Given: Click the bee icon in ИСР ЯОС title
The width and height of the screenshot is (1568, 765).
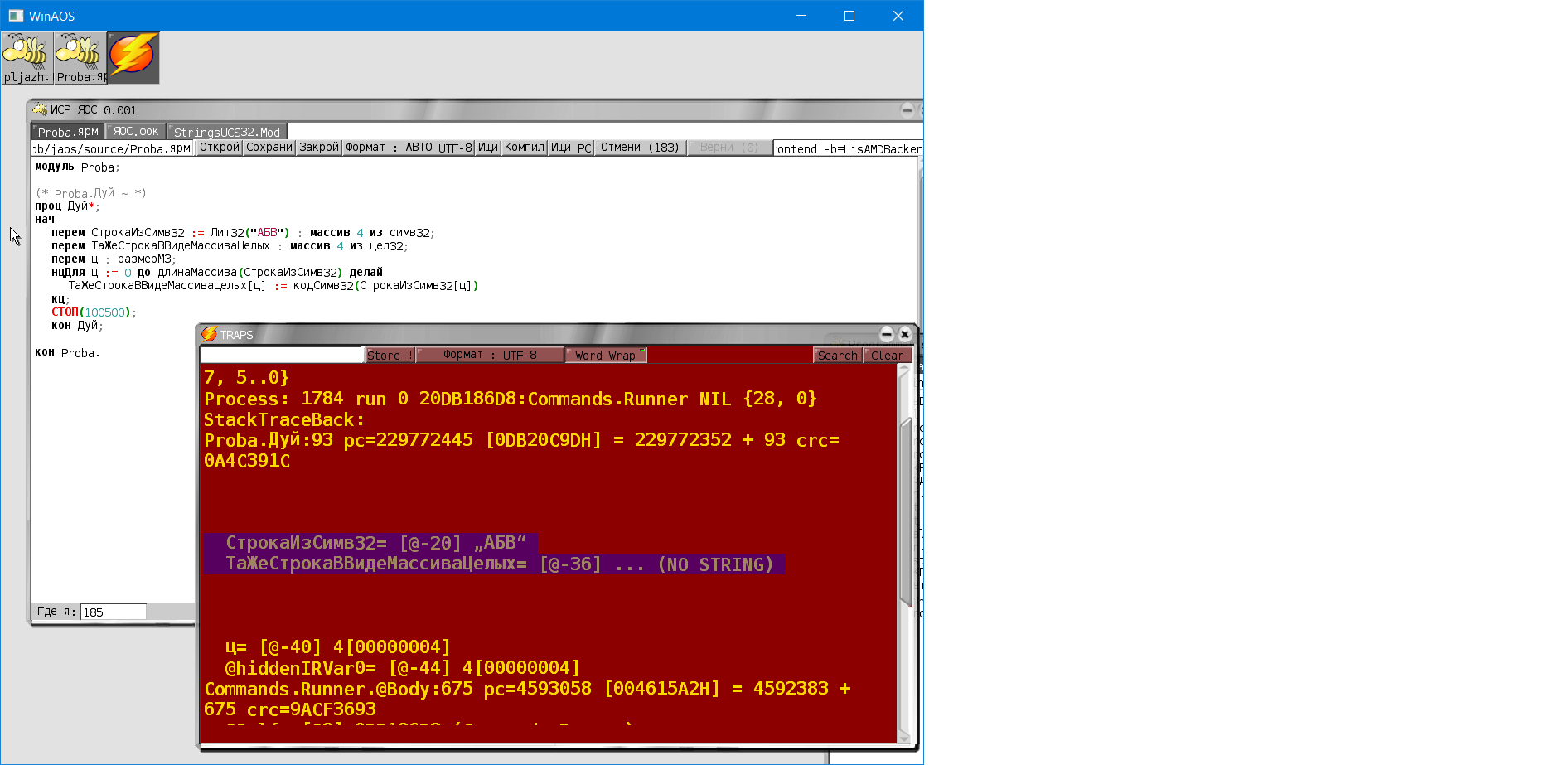Looking at the screenshot, I should point(40,109).
